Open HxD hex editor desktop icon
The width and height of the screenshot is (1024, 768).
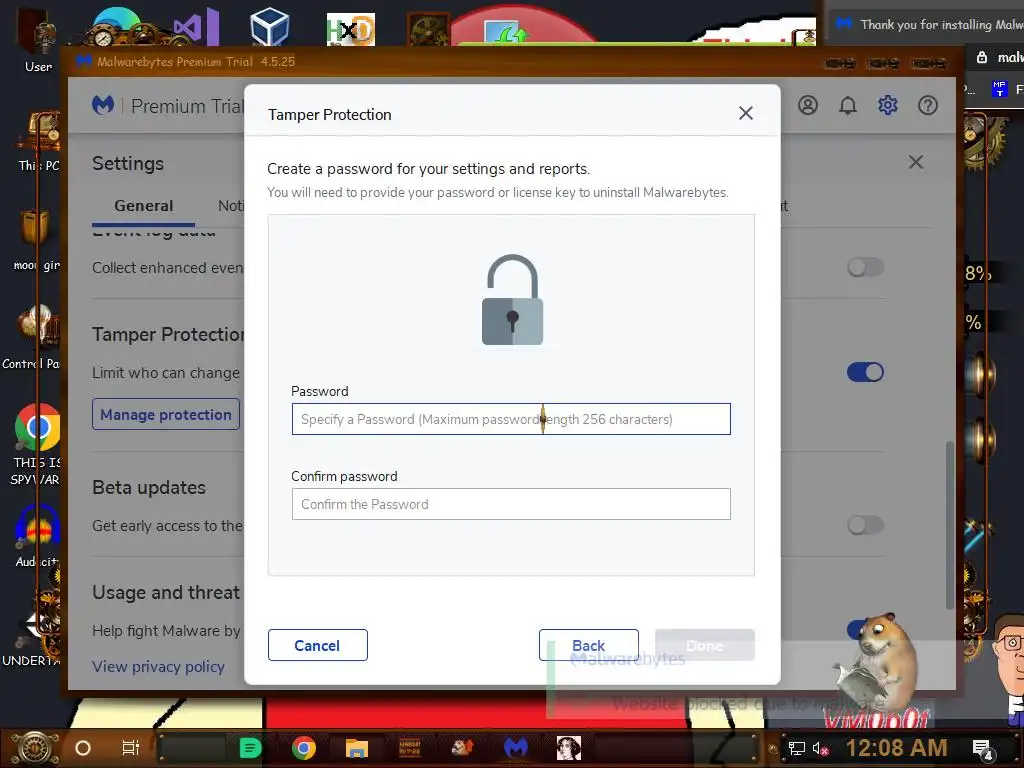pyautogui.click(x=351, y=29)
